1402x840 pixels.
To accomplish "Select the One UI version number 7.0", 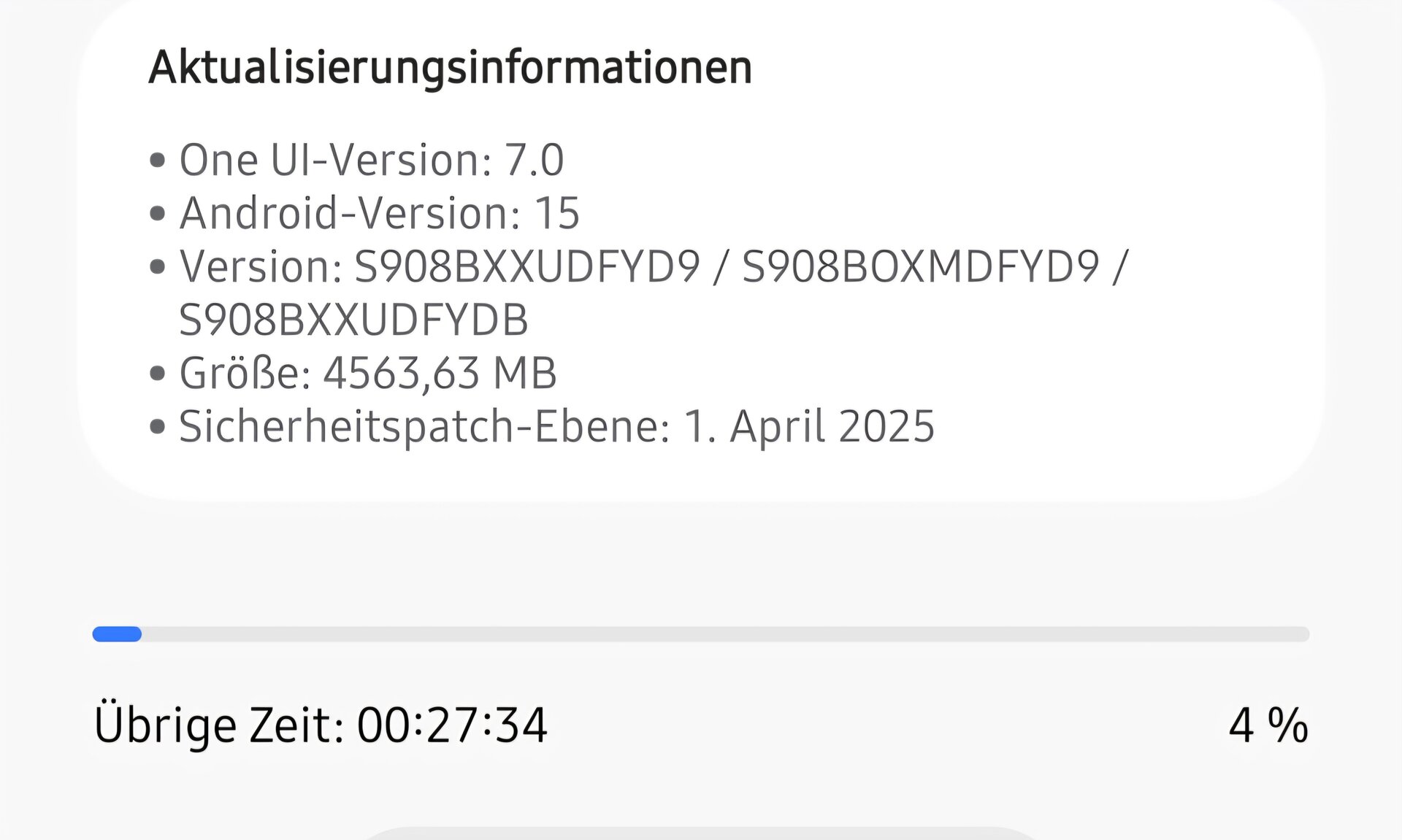I will [x=535, y=160].
